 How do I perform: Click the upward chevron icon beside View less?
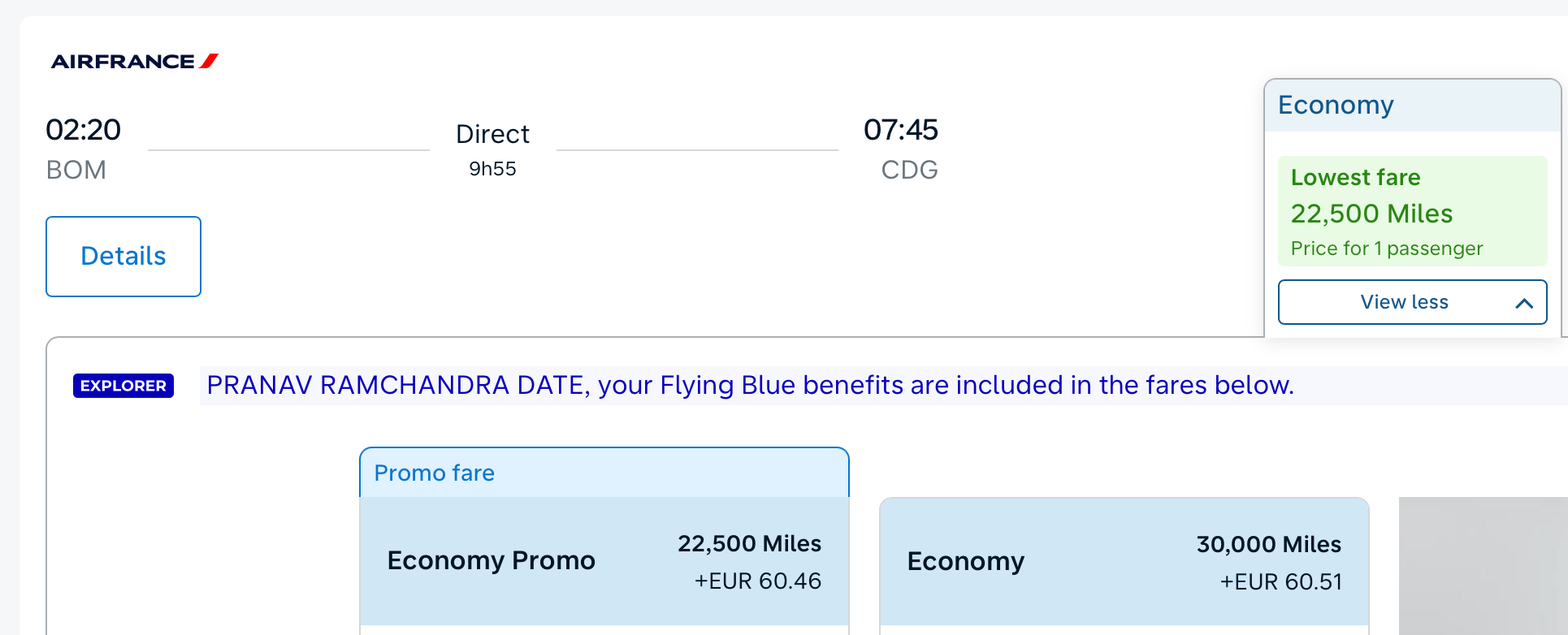pos(1523,301)
